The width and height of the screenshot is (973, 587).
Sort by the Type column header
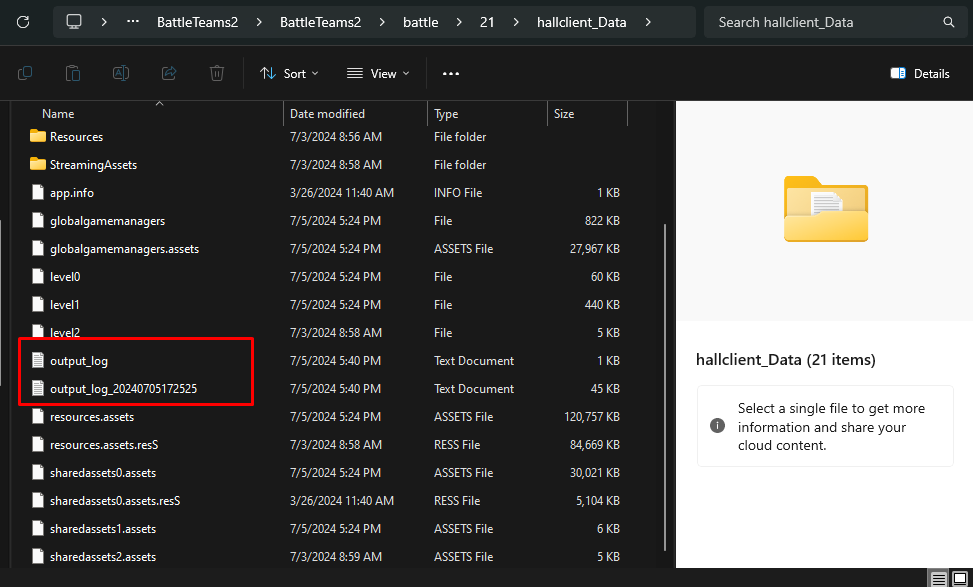(x=446, y=114)
